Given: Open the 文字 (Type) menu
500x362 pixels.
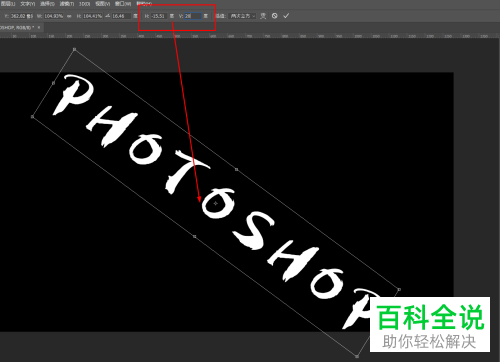Looking at the screenshot, I should [28, 4].
